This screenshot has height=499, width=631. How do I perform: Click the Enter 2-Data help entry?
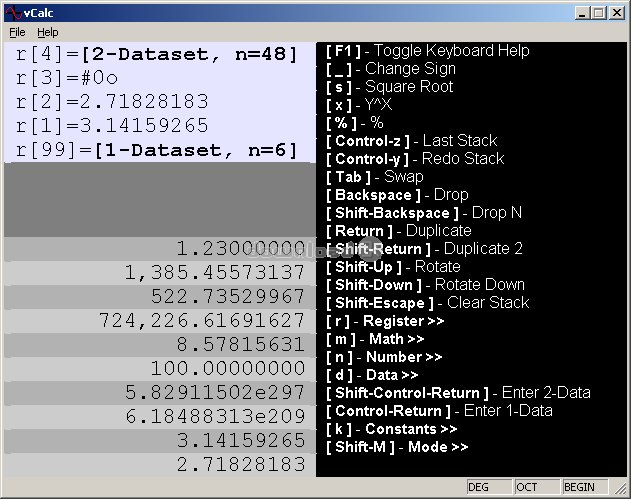click(x=458, y=393)
